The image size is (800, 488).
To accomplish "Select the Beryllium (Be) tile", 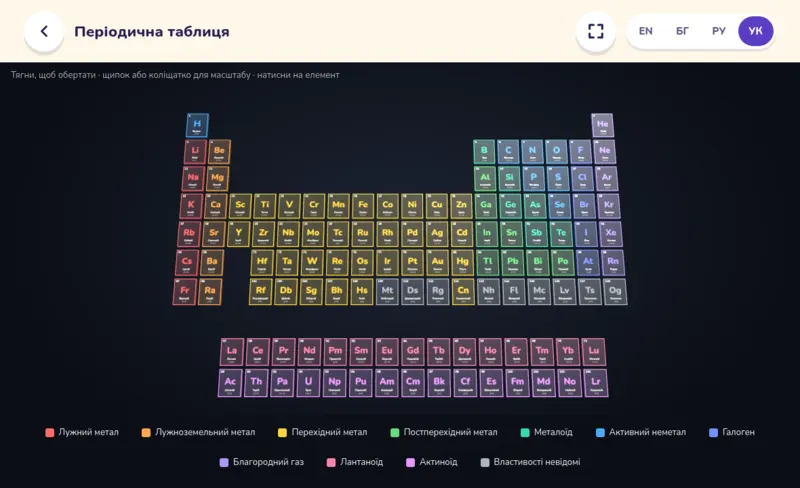I will pyautogui.click(x=219, y=152).
